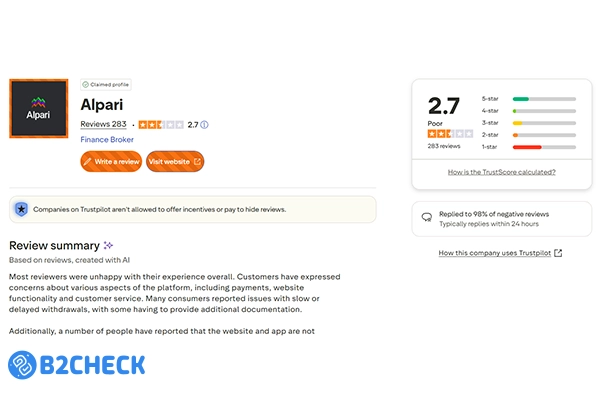Click the B2CHECK logo watermark
600x400 pixels.
tap(77, 366)
